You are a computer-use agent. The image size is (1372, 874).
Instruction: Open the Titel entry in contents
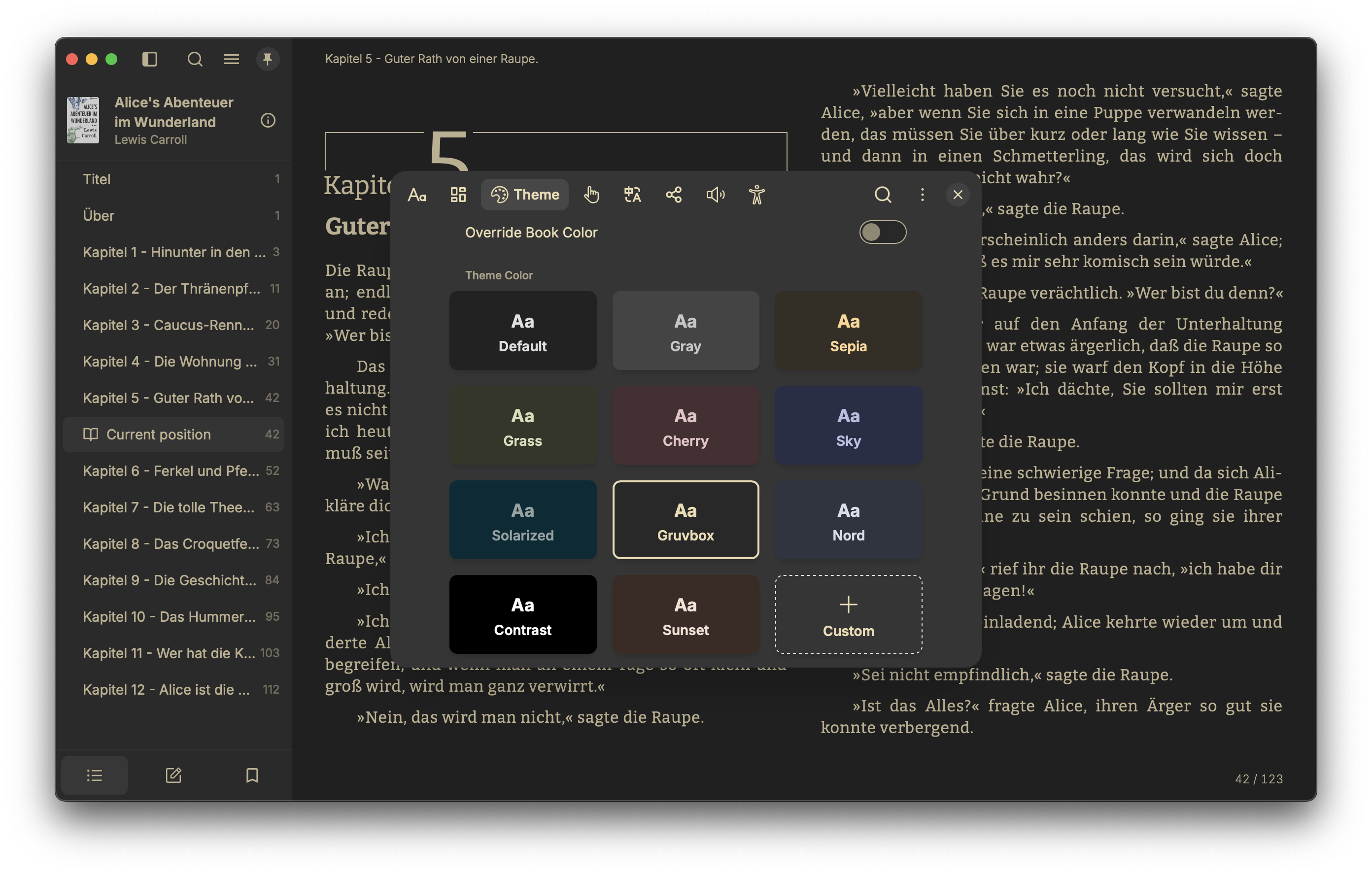[x=173, y=179]
